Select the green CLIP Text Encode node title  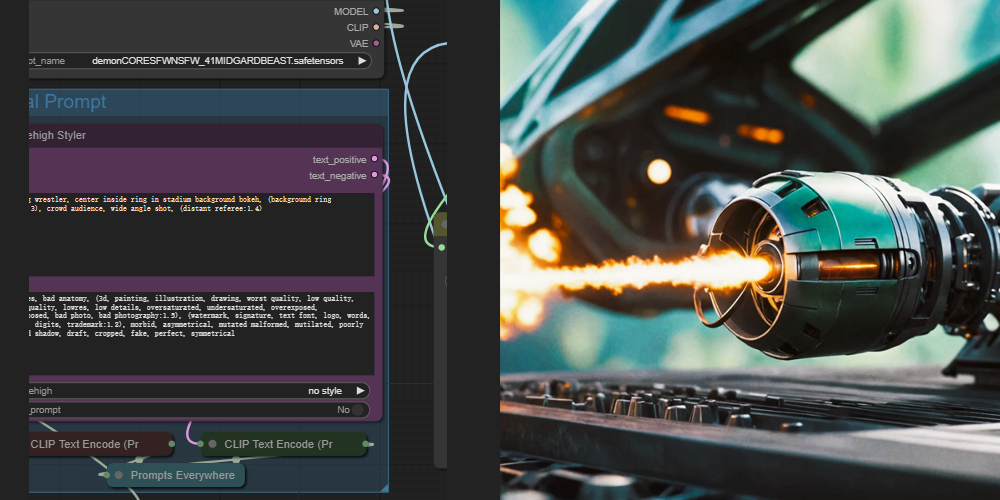coord(278,444)
